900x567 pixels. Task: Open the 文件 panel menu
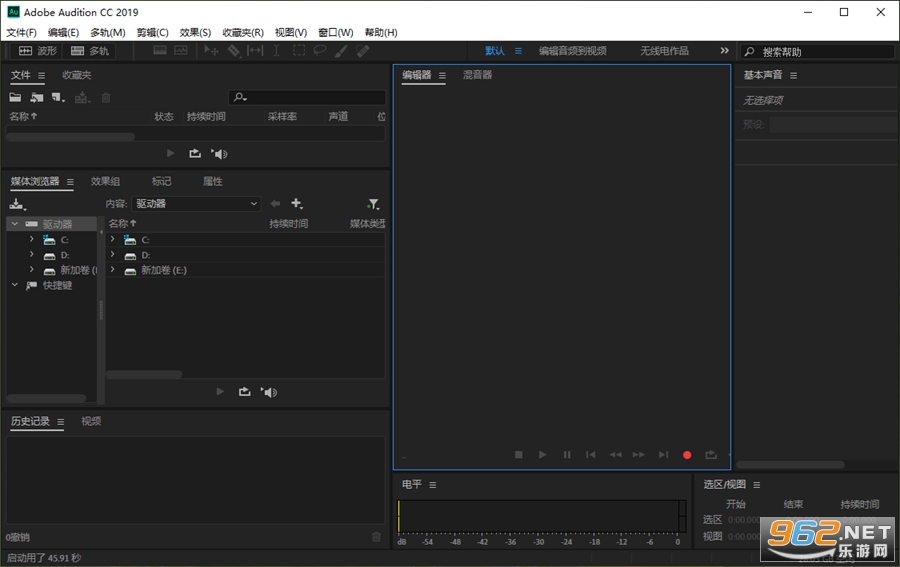pyautogui.click(x=41, y=75)
